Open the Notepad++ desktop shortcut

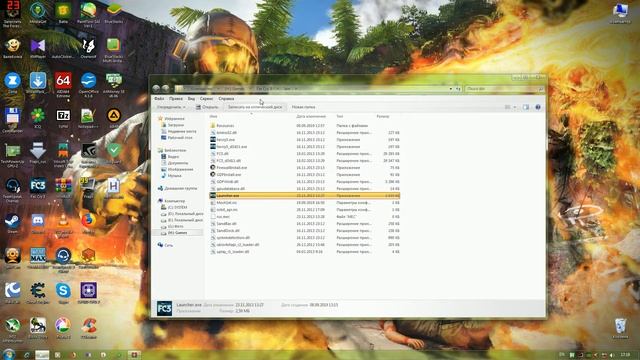coord(88,118)
